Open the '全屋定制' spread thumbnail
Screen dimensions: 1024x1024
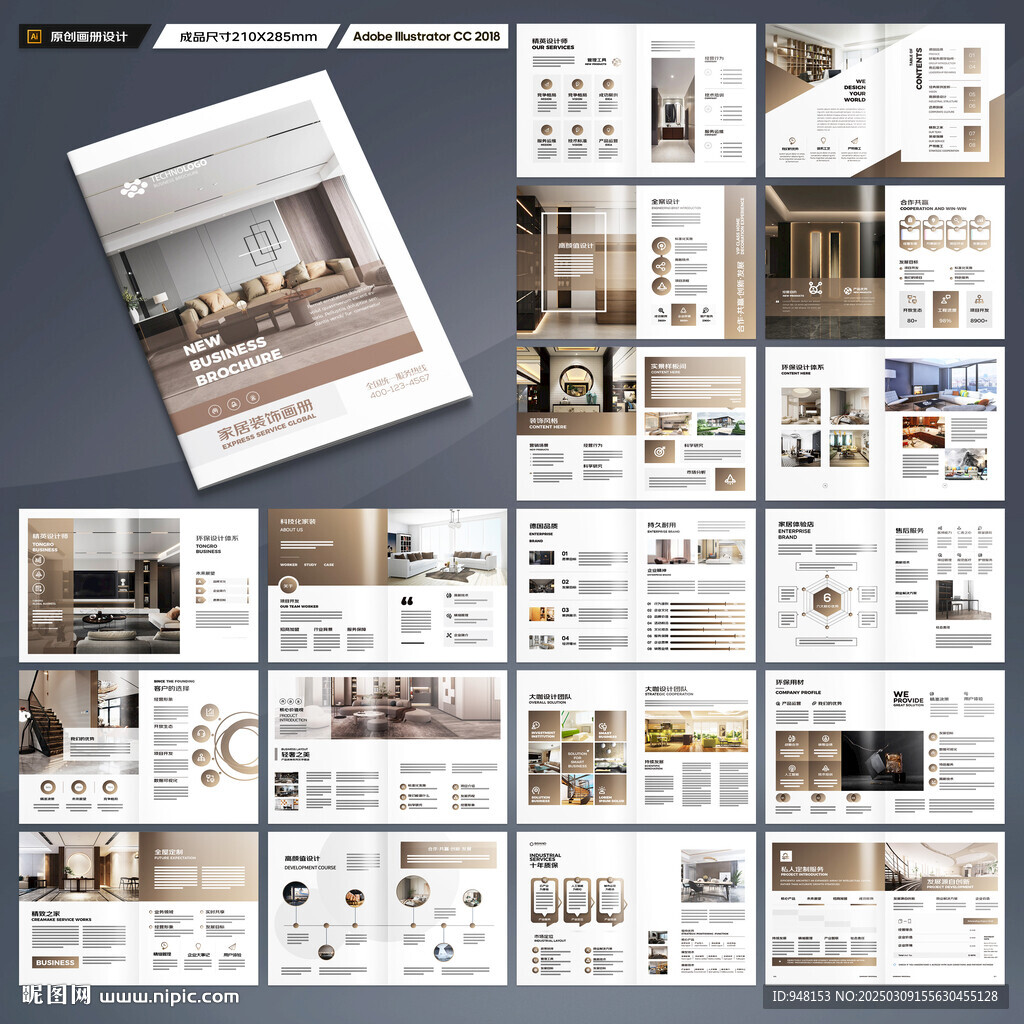(x=138, y=908)
